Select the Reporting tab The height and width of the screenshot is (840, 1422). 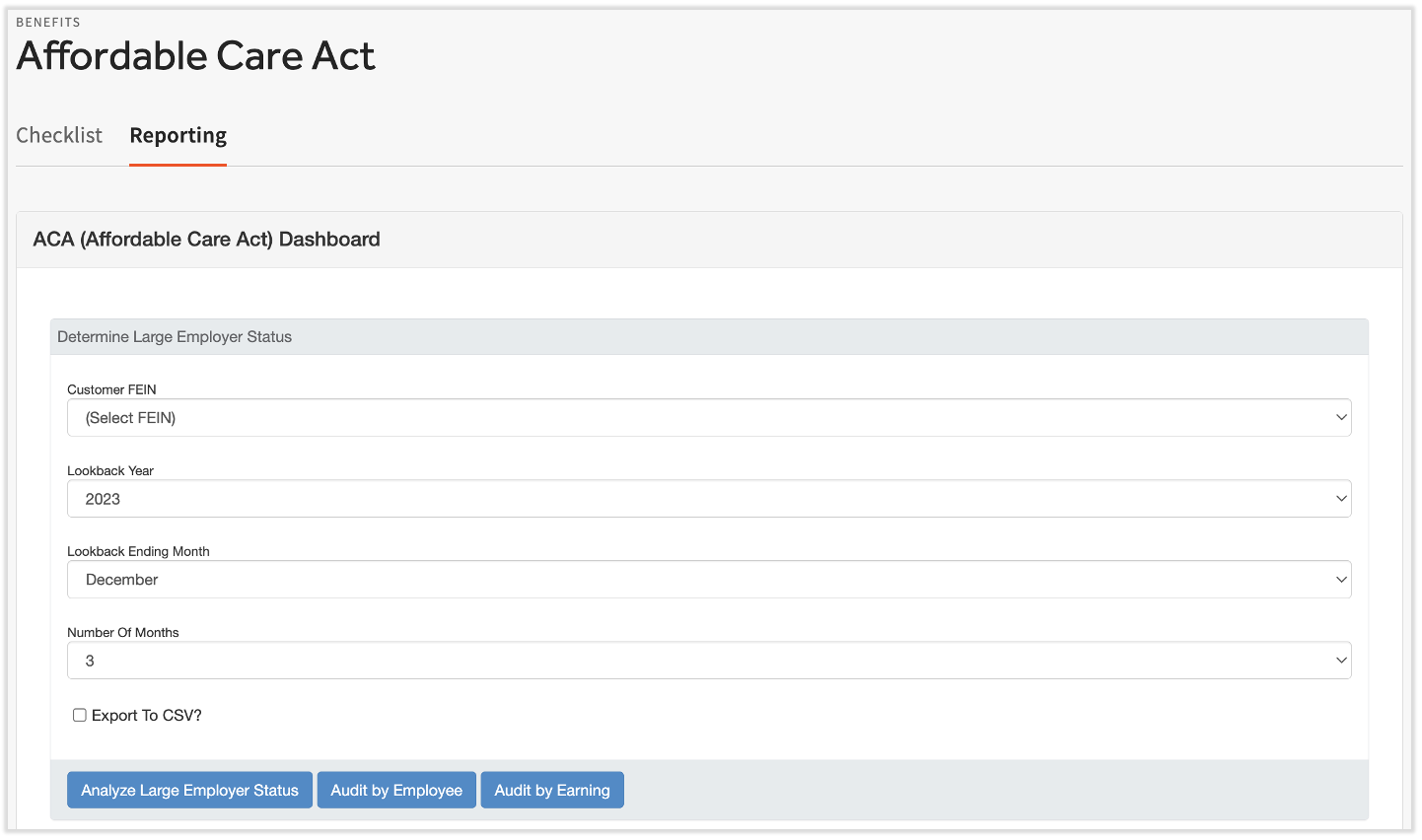pos(178,135)
